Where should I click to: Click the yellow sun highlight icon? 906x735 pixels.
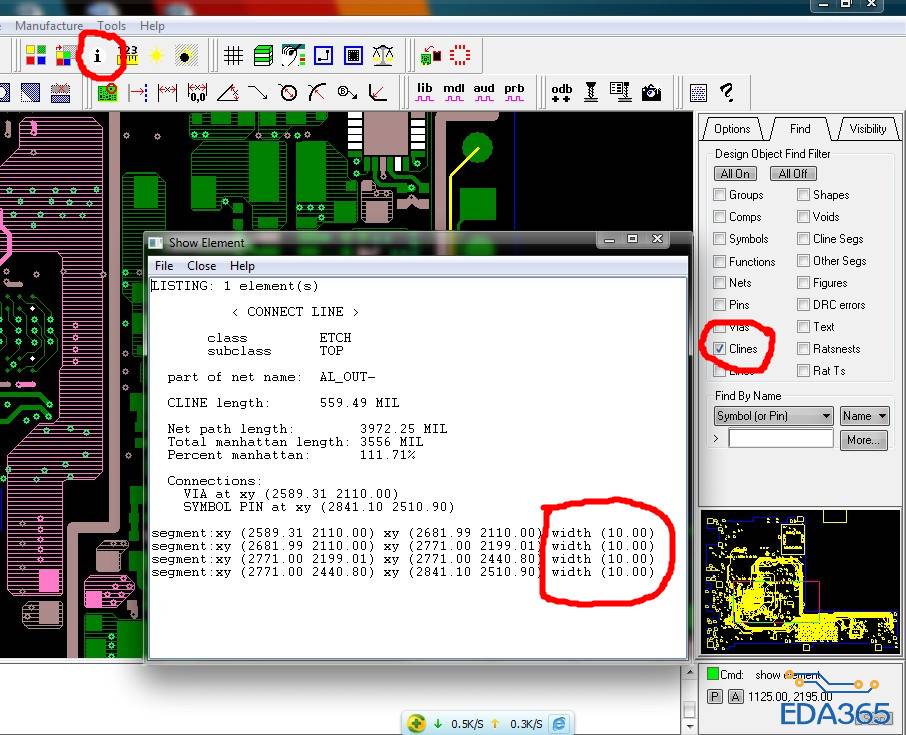[x=156, y=56]
